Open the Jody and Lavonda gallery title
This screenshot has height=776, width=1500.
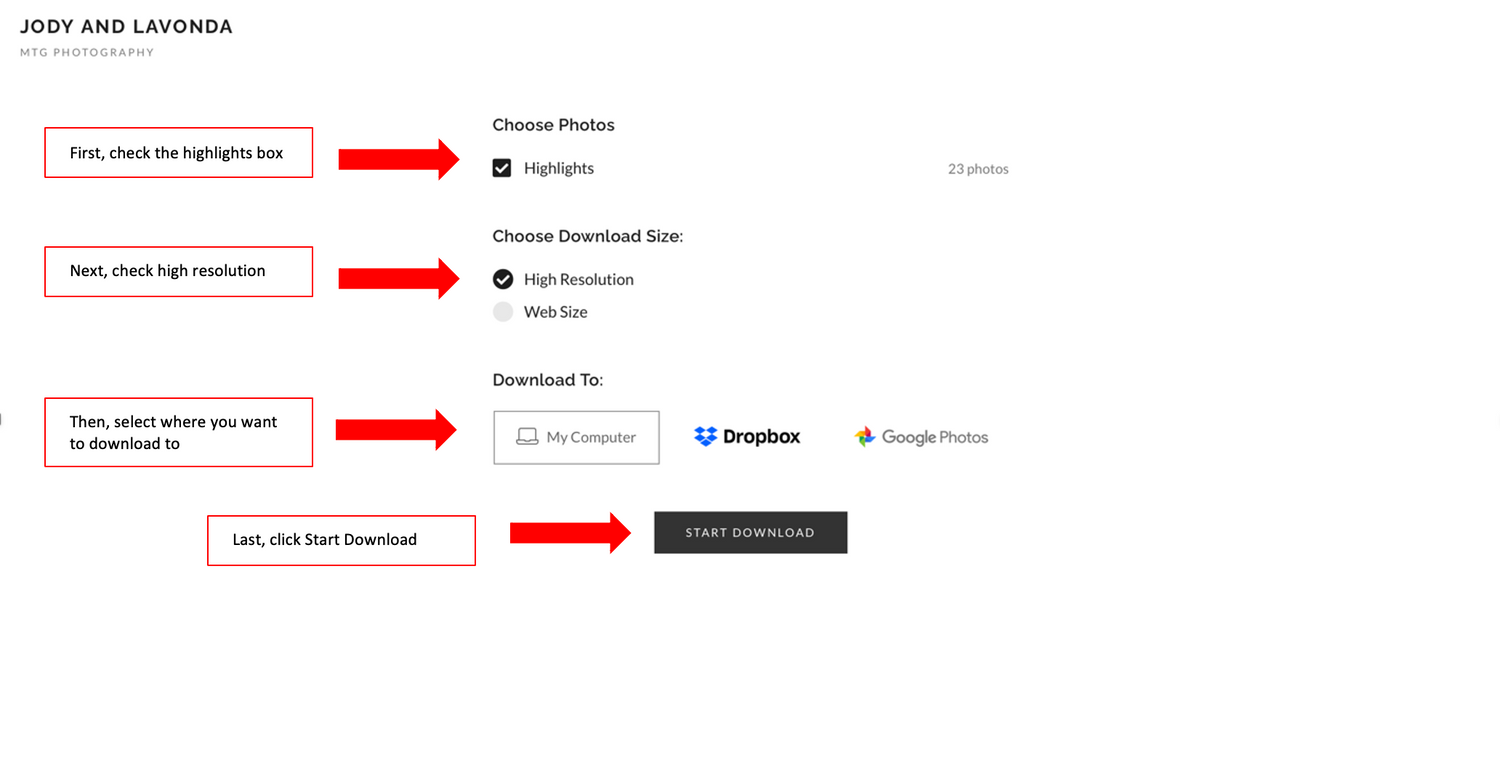(126, 27)
